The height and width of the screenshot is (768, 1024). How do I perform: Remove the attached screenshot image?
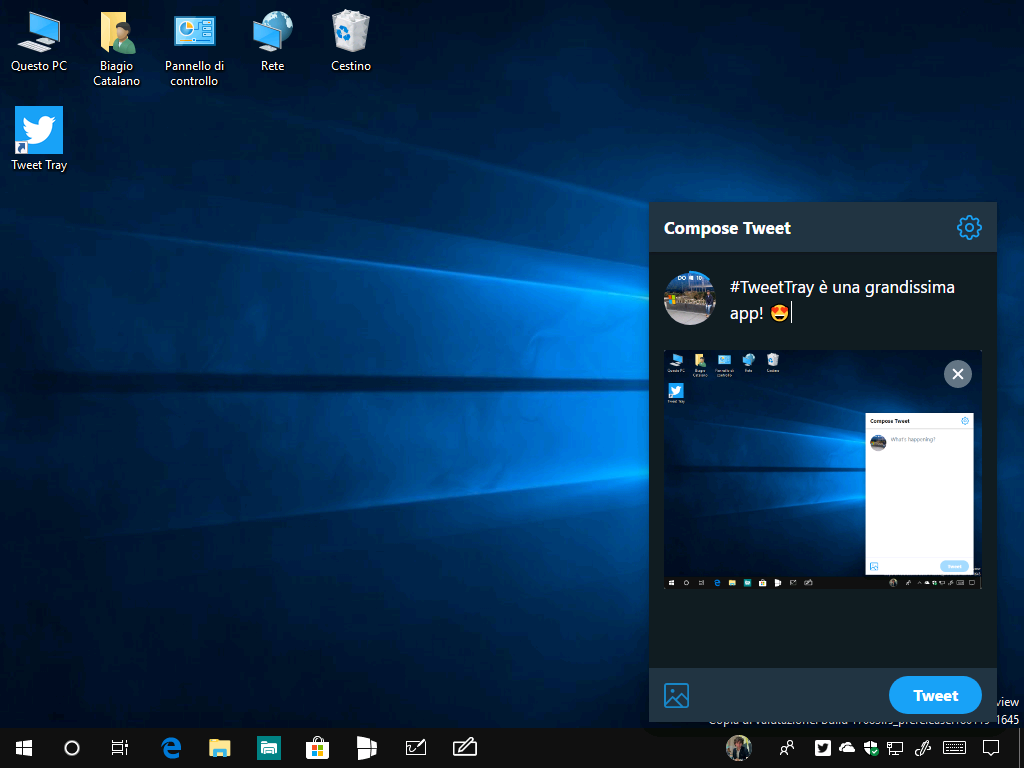[x=957, y=374]
